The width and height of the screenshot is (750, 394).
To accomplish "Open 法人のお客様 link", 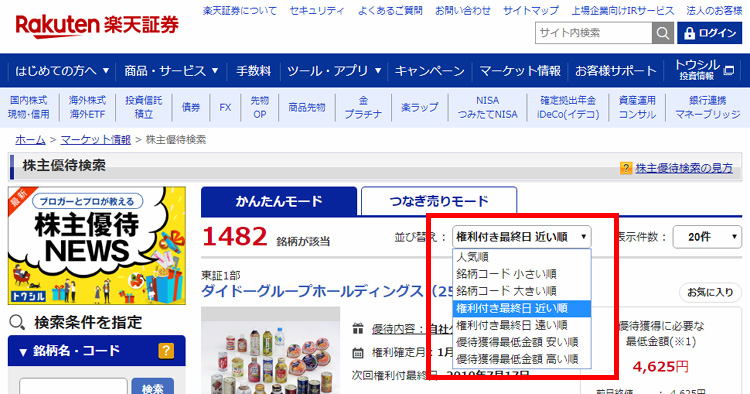I will 715,11.
